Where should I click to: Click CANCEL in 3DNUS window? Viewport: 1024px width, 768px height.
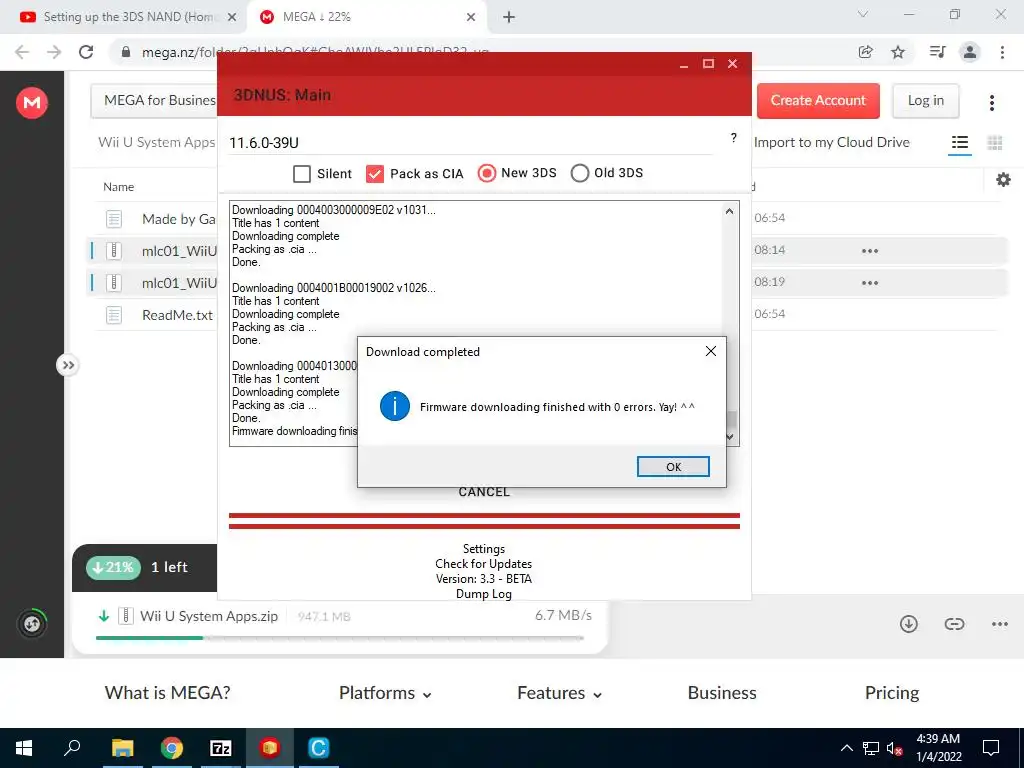point(484,492)
